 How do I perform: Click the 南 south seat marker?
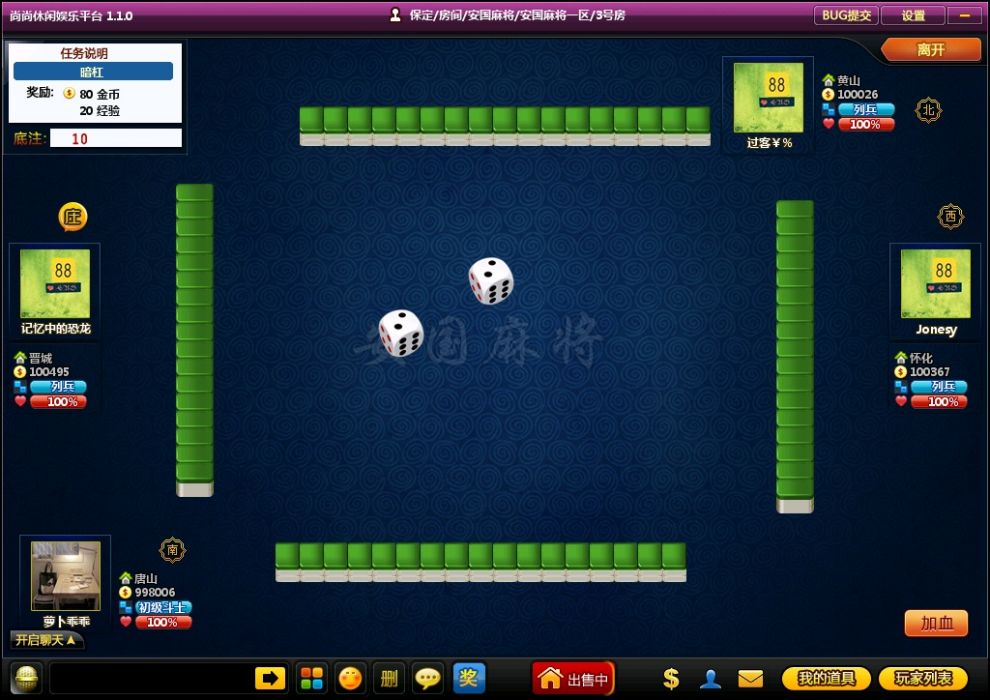tap(172, 550)
